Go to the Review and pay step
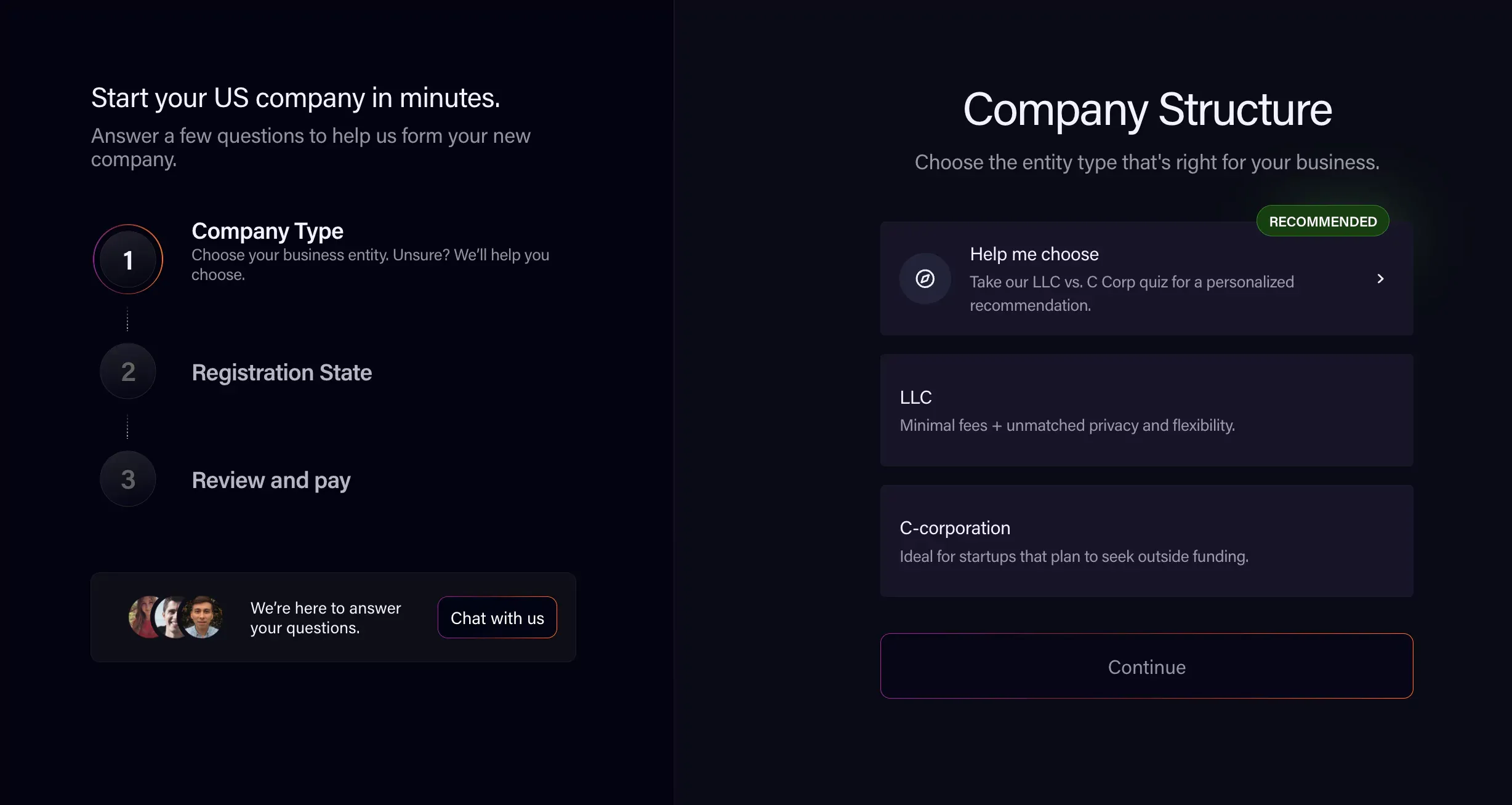The width and height of the screenshot is (1512, 805). 271,480
